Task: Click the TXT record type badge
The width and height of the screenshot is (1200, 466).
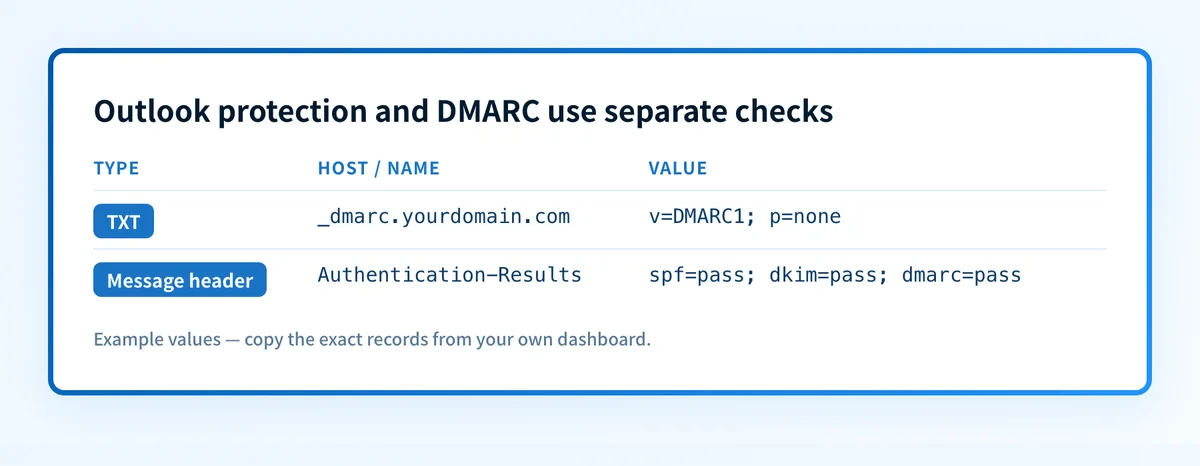Action: [123, 222]
